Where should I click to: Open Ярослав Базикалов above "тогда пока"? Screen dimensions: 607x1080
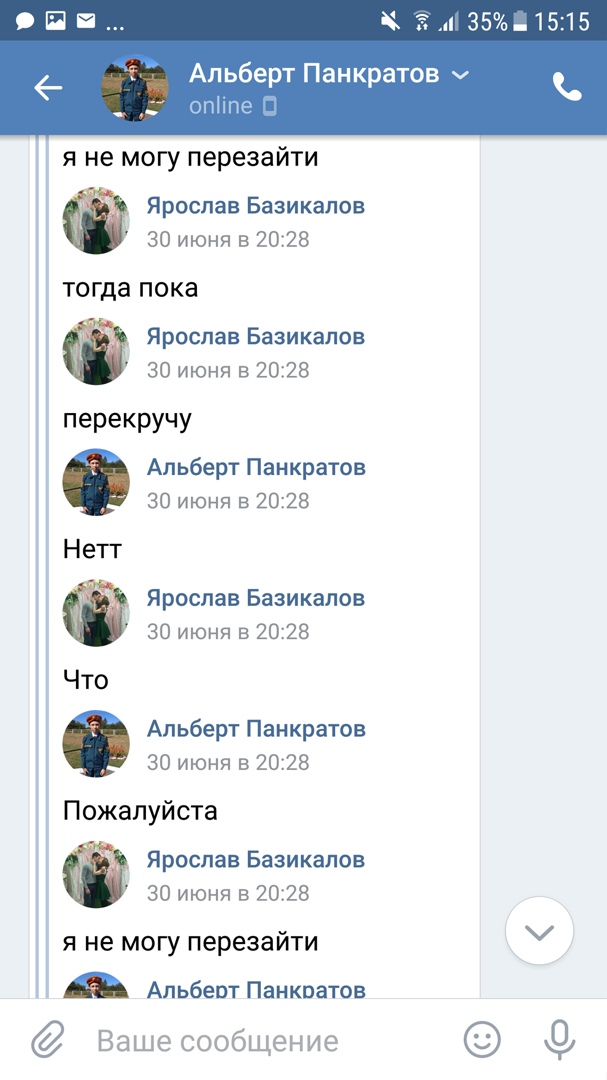[255, 206]
